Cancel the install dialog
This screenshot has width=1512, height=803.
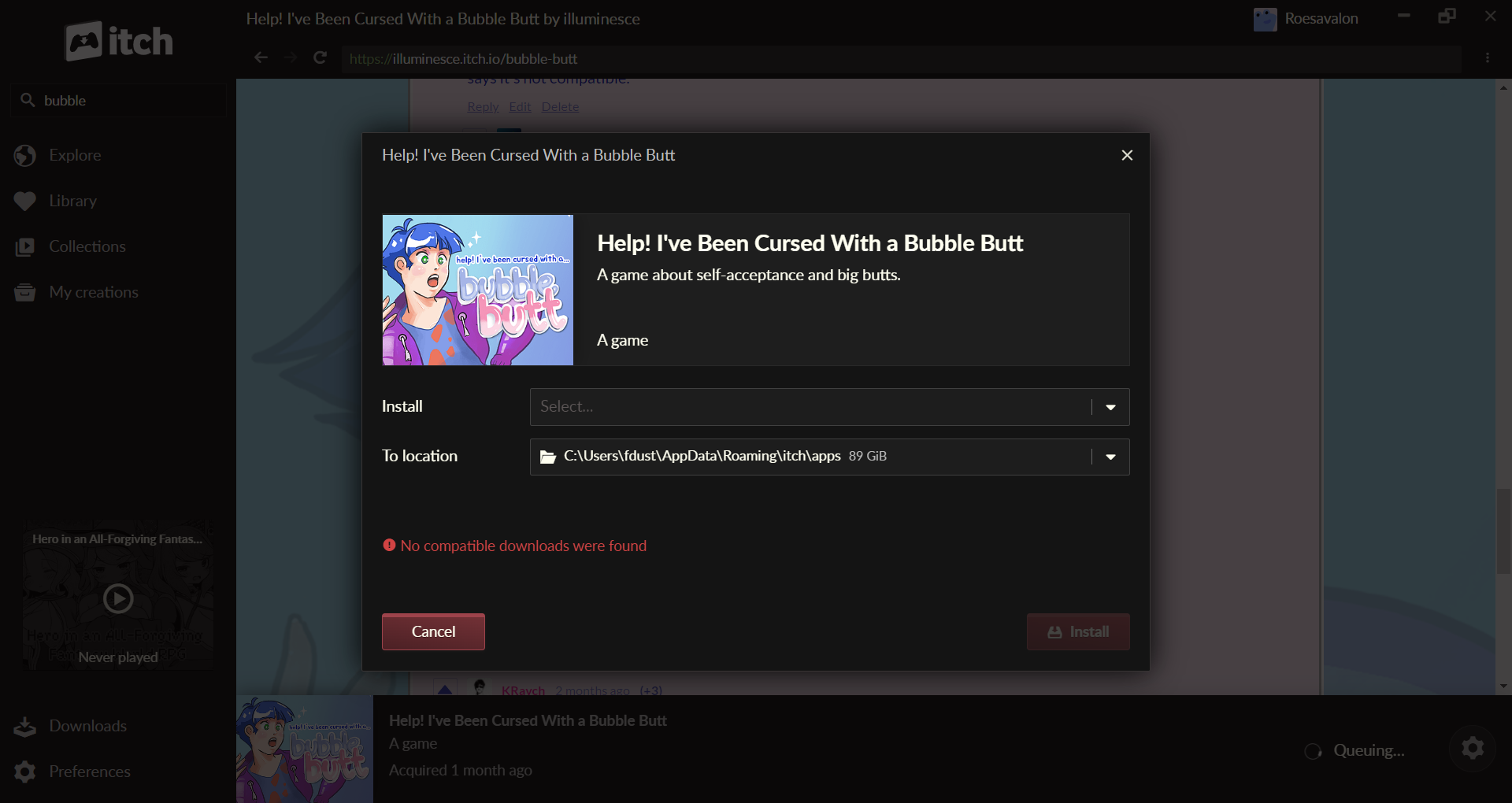coord(433,631)
